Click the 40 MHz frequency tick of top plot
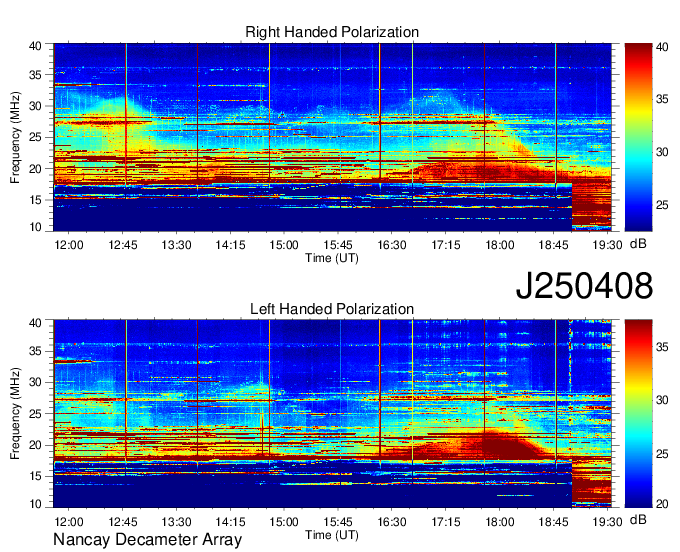The width and height of the screenshot is (680, 552). coord(36,46)
